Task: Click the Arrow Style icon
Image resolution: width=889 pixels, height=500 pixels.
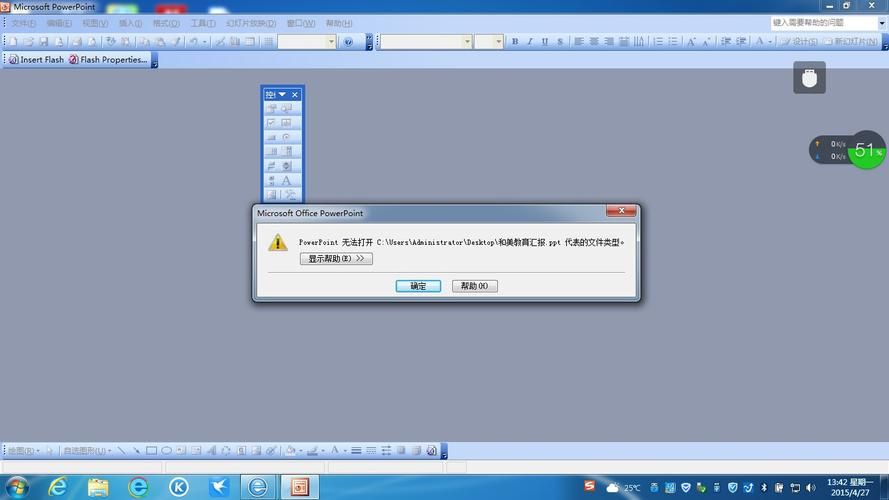Action: pyautogui.click(x=386, y=451)
